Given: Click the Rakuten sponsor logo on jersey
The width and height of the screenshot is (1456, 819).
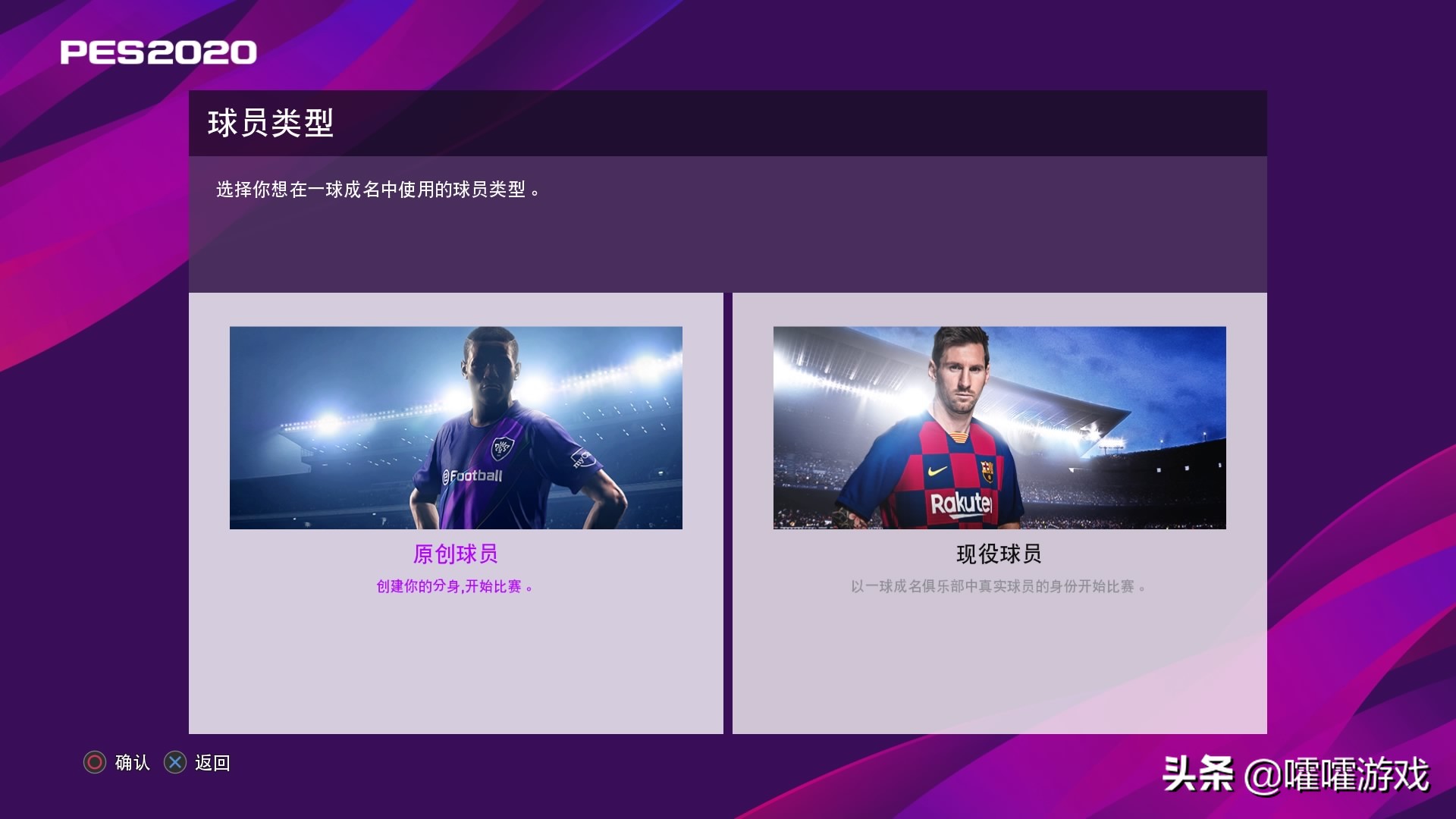Looking at the screenshot, I should [x=961, y=503].
